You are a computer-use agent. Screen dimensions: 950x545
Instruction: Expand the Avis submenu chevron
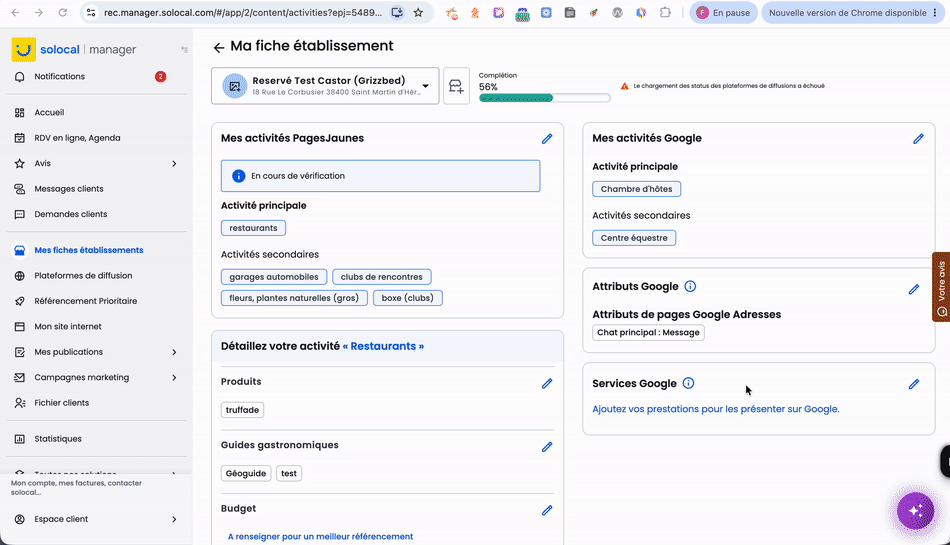[x=174, y=164]
